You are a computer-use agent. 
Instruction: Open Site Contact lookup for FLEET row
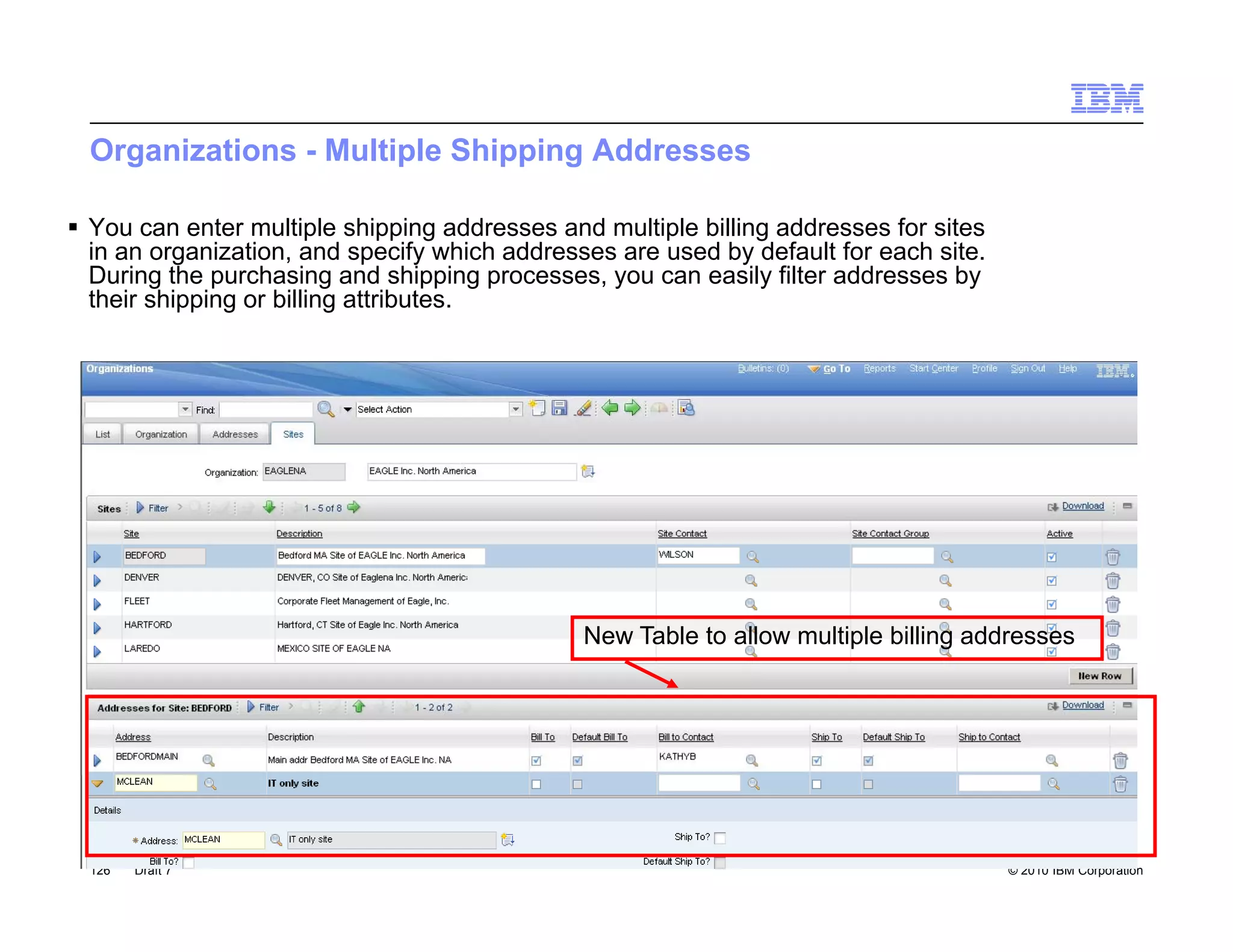pyautogui.click(x=751, y=604)
